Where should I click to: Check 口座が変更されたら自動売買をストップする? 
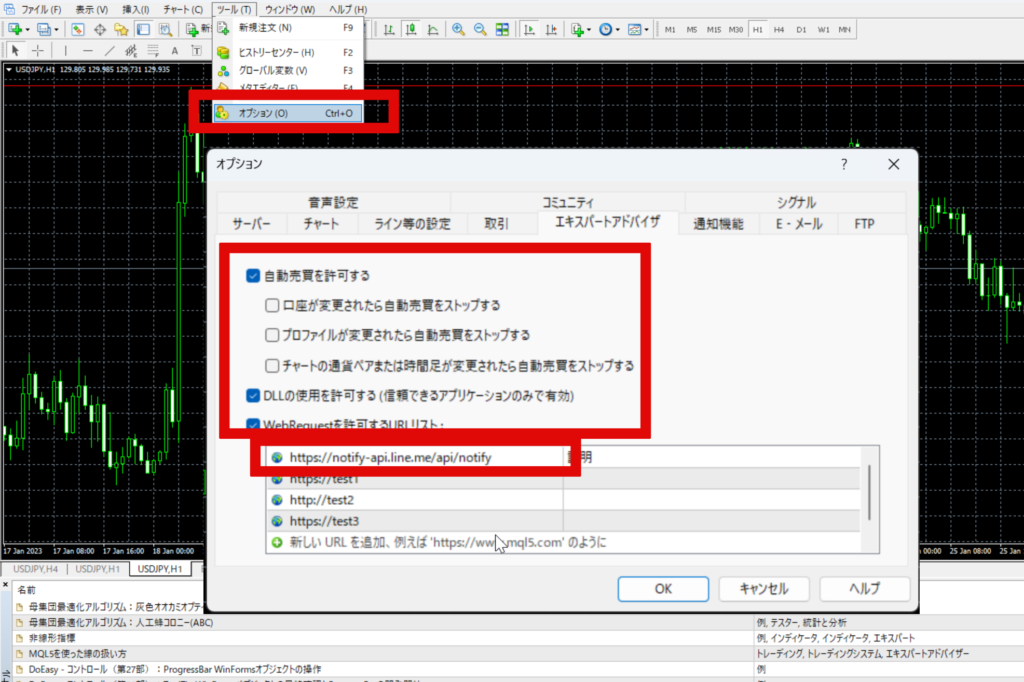pos(272,305)
